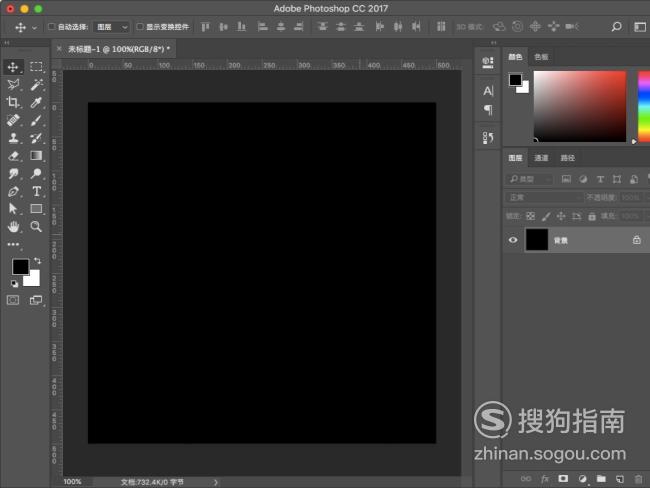Select the Hand tool
Viewport: 650px width, 488px height.
[x=13, y=226]
